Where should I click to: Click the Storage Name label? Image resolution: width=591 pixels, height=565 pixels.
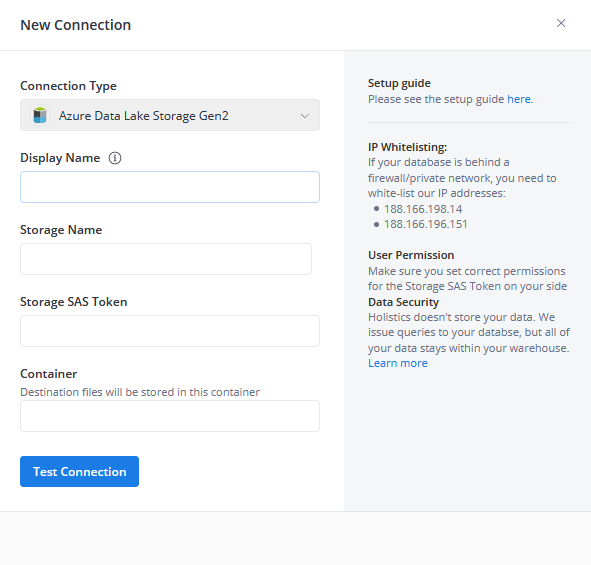[x=61, y=230]
